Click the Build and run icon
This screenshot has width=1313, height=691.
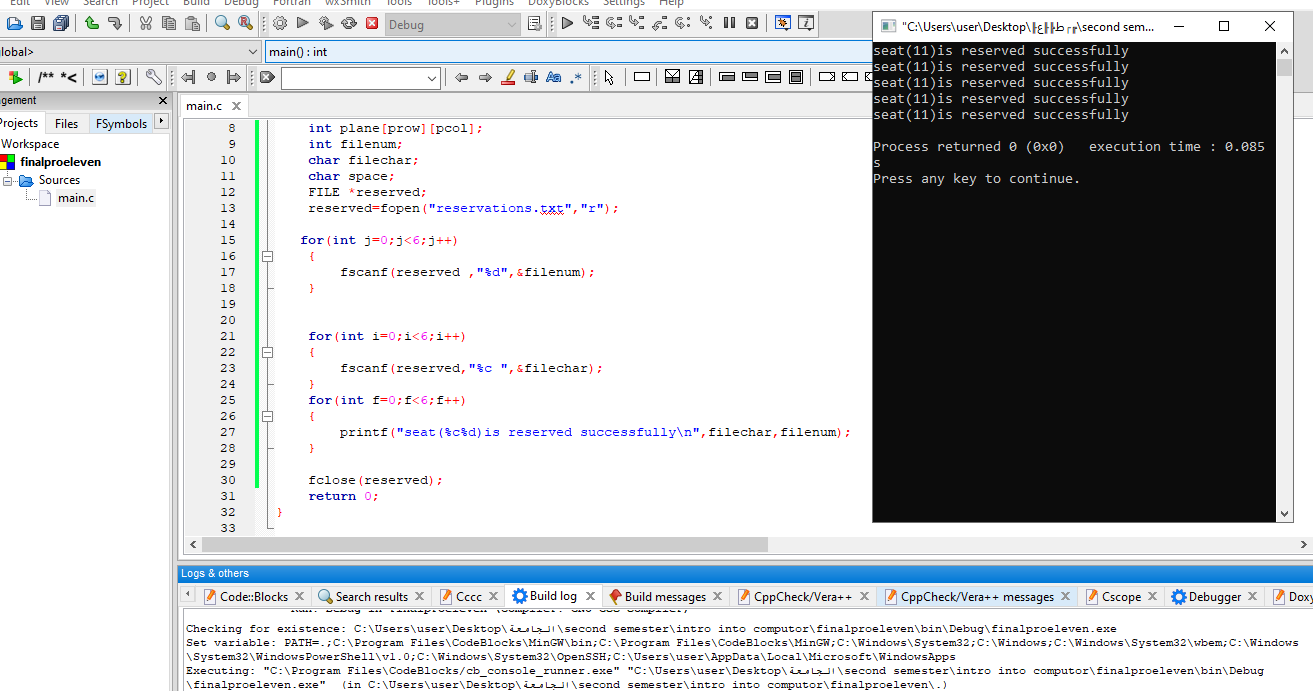[x=326, y=23]
